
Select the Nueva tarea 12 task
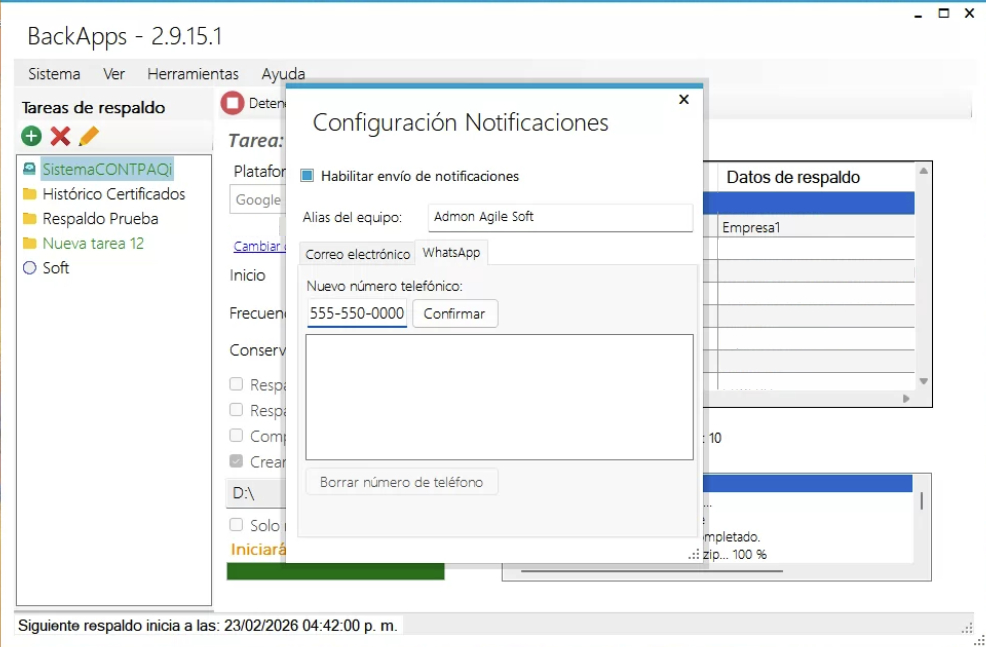(93, 243)
